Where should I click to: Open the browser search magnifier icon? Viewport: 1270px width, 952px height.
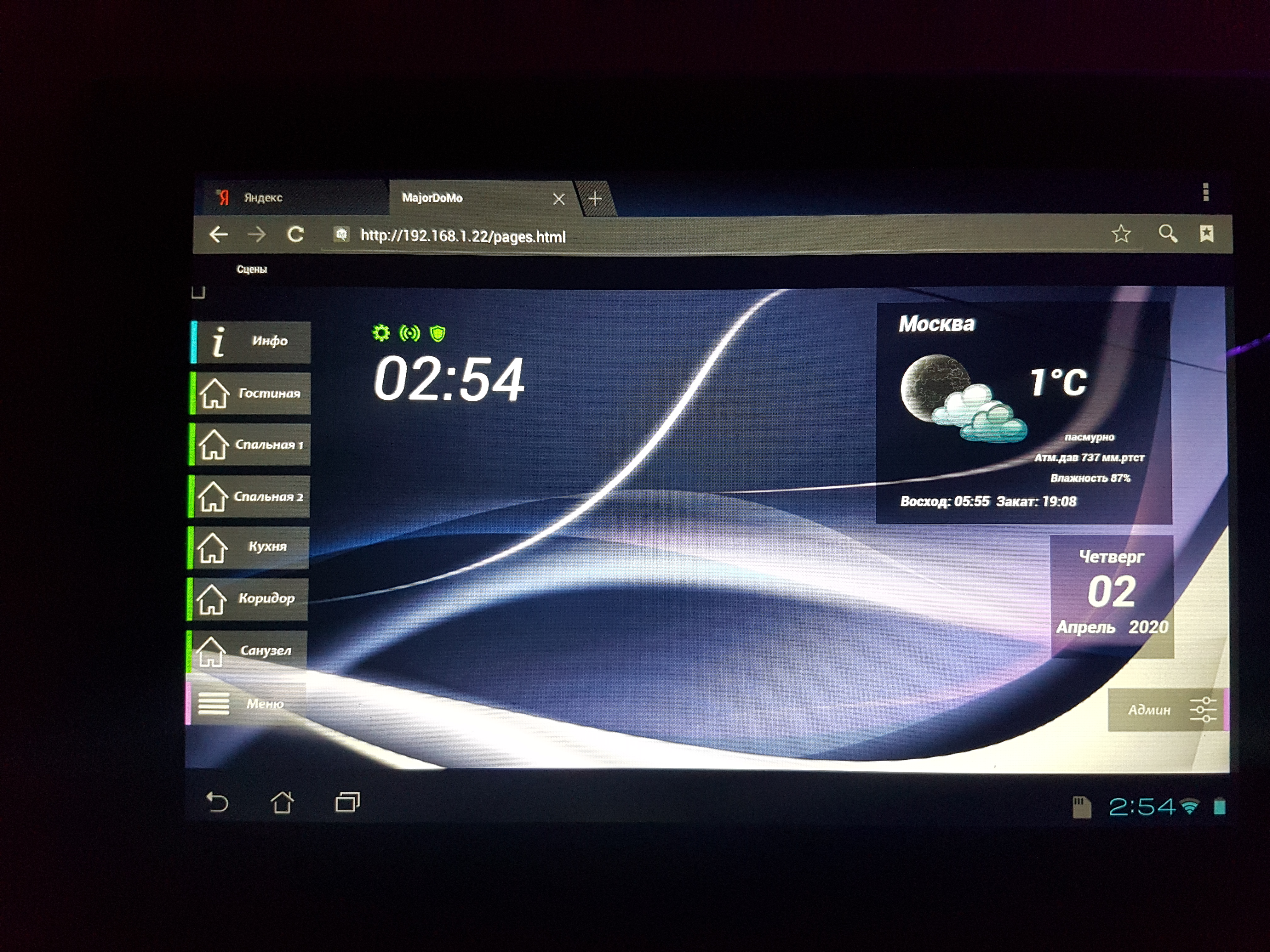coord(1167,234)
